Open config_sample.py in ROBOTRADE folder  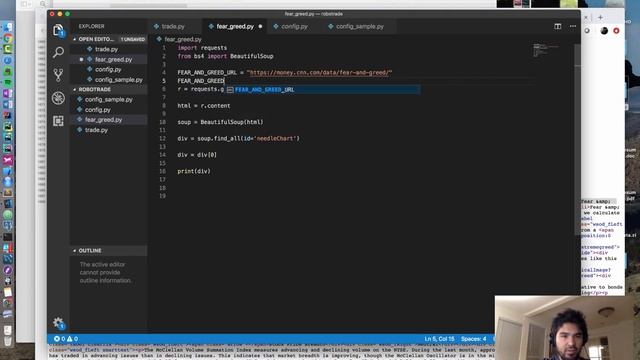tap(109, 100)
